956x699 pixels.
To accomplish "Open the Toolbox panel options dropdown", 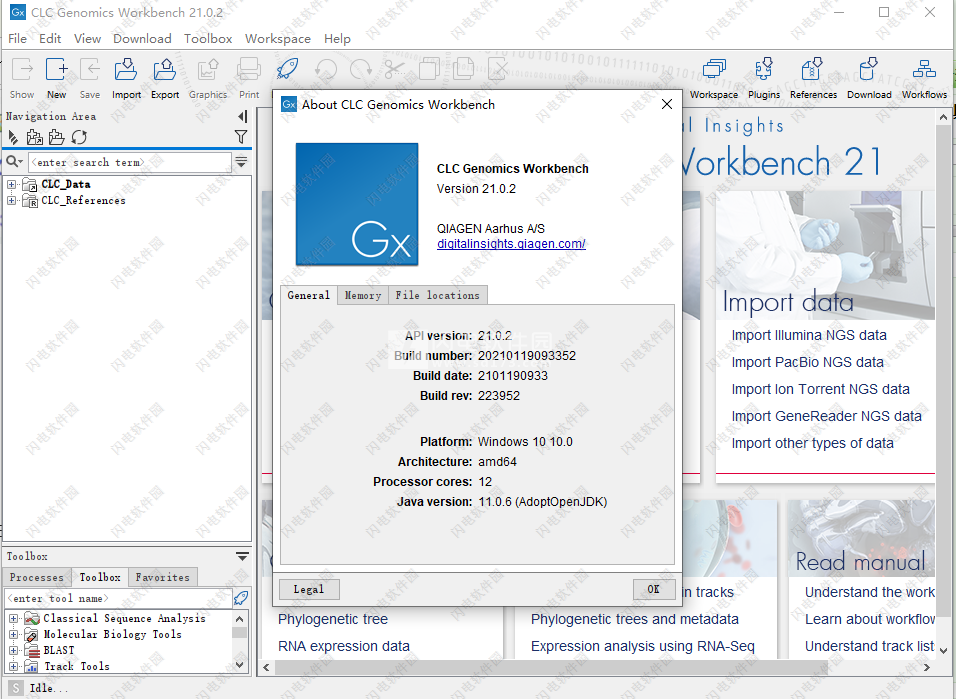I will click(242, 557).
